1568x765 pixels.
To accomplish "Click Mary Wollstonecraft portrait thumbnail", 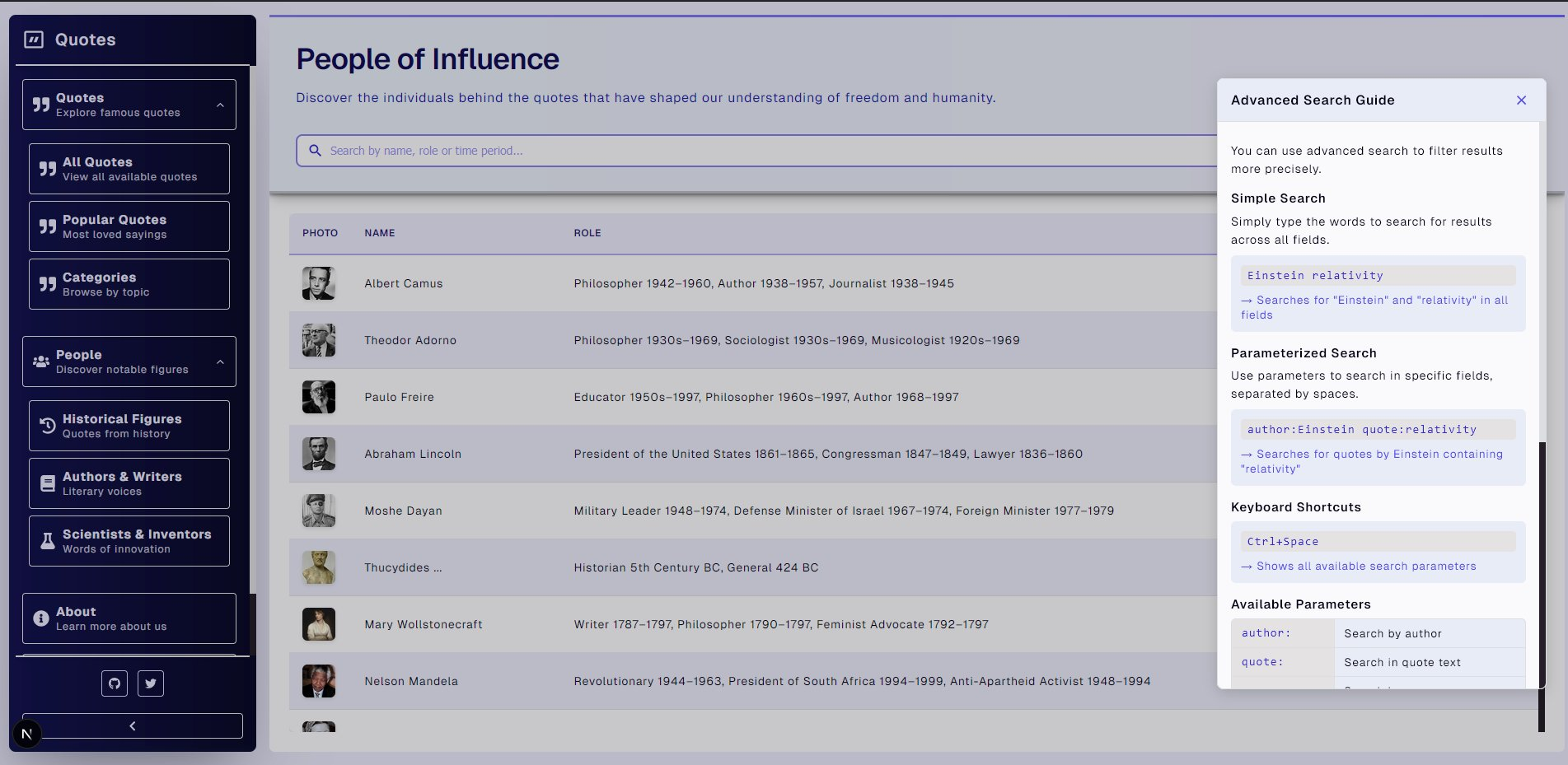I will 319,624.
